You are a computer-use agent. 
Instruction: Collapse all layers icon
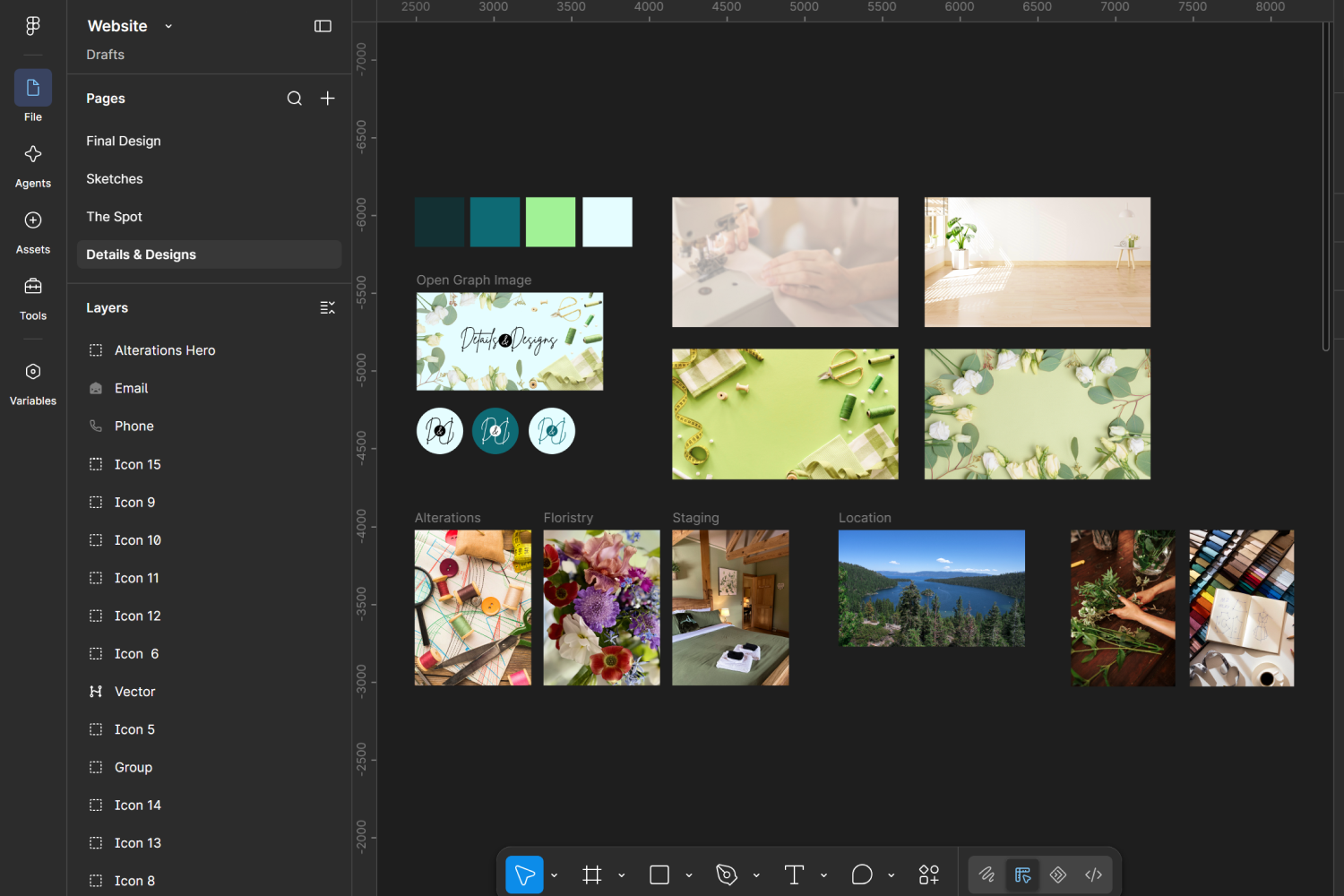pyautogui.click(x=328, y=307)
